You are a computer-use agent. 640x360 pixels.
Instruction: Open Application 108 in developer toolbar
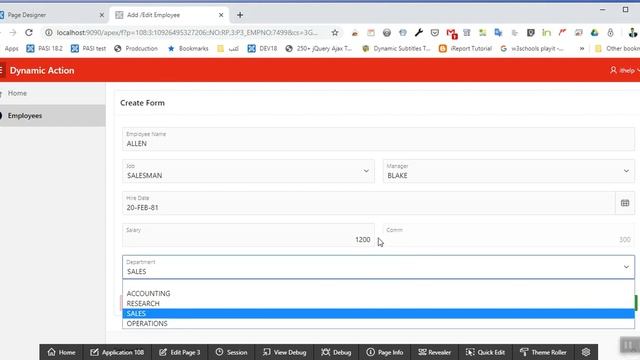(117, 352)
